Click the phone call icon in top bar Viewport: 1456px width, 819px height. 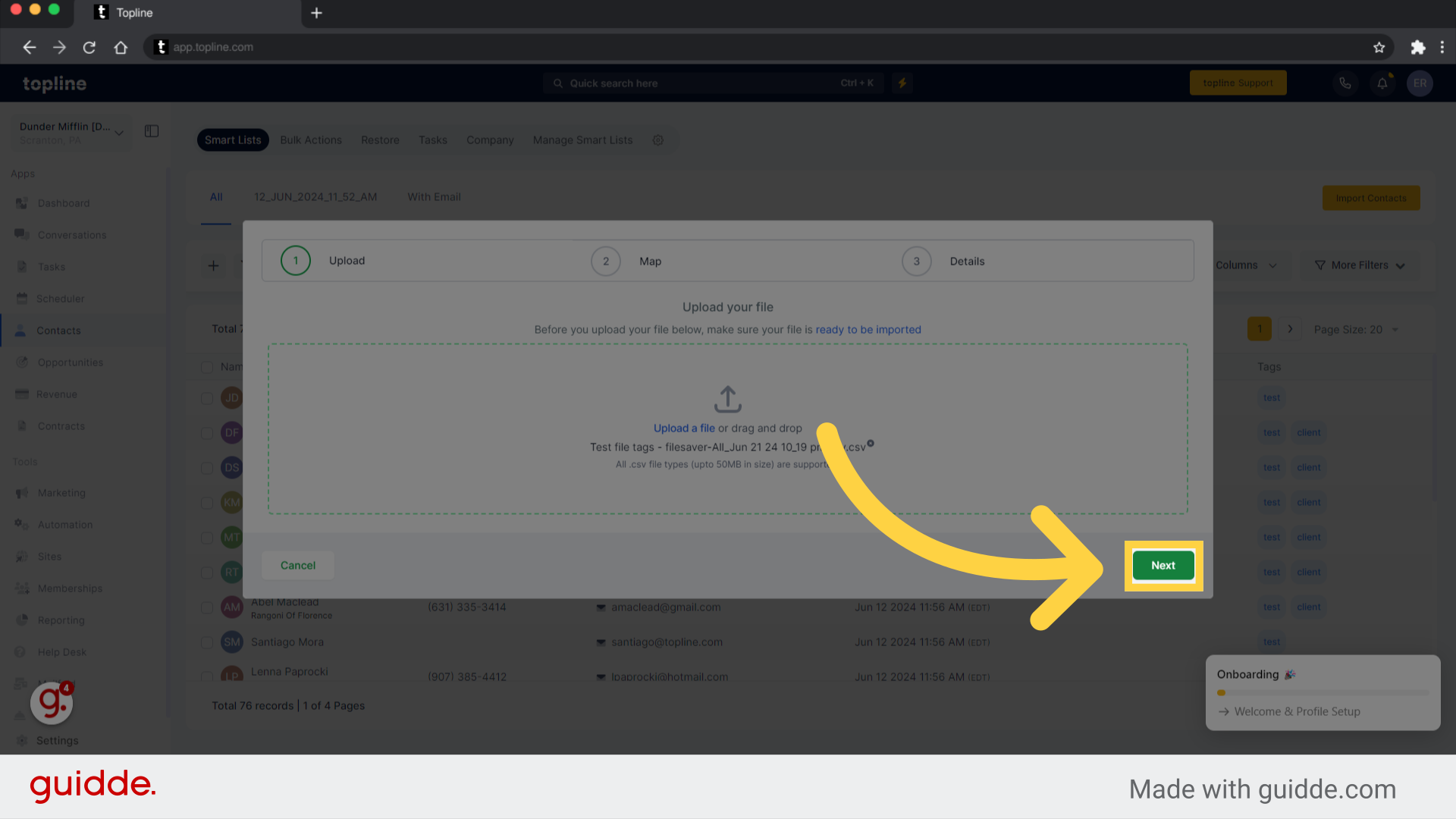pyautogui.click(x=1345, y=83)
